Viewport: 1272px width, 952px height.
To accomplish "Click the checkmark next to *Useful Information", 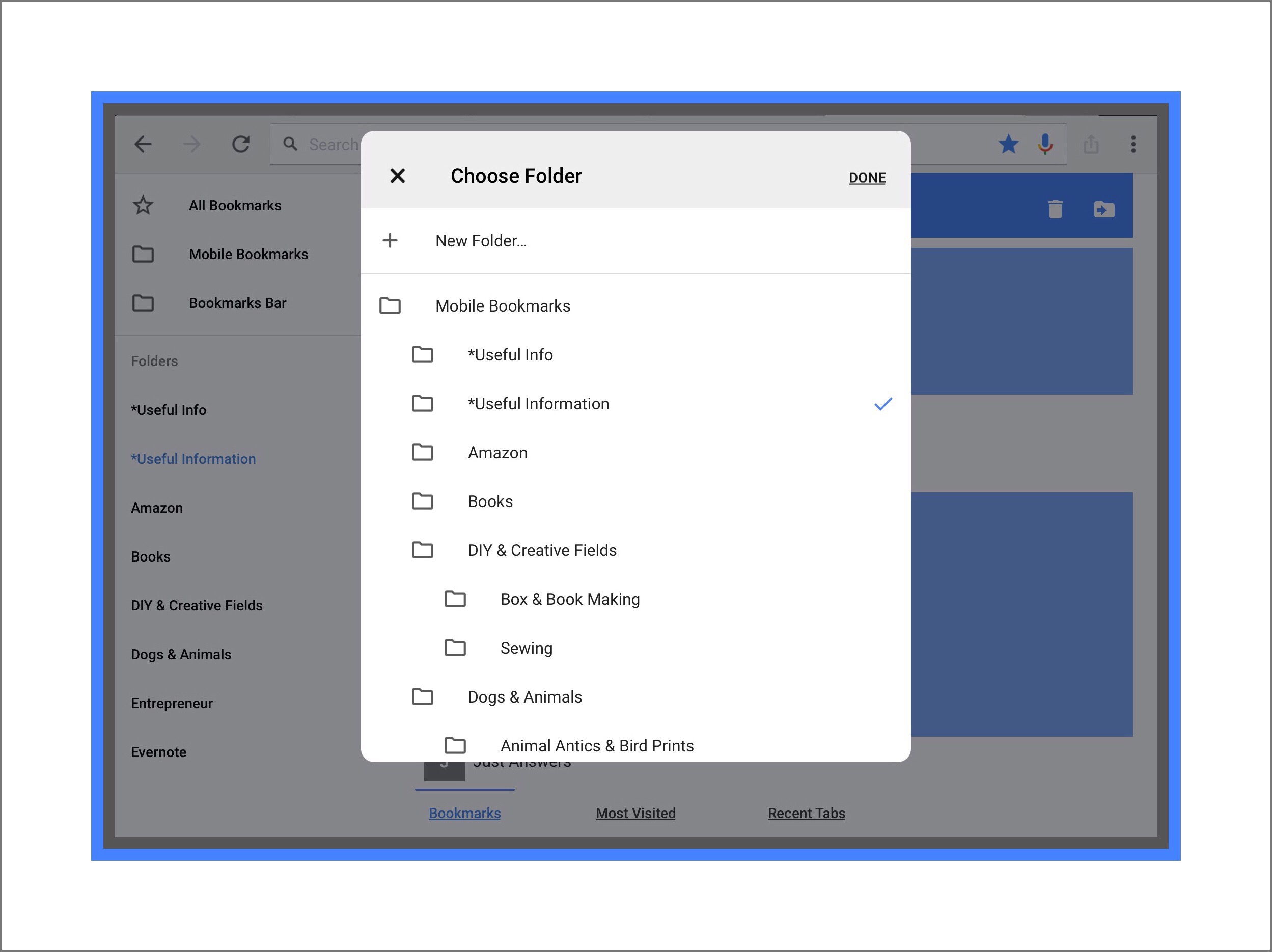I will coord(882,404).
